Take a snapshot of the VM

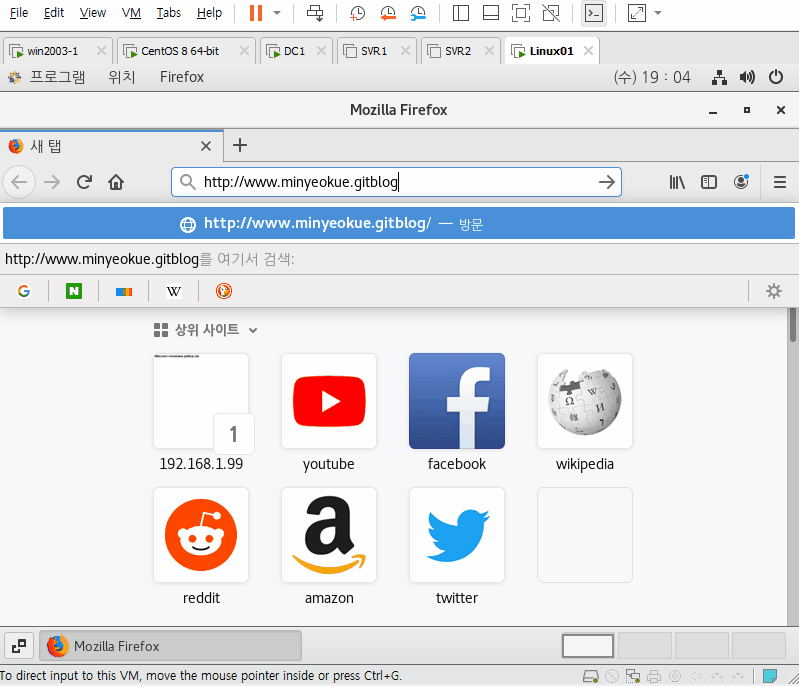point(357,13)
